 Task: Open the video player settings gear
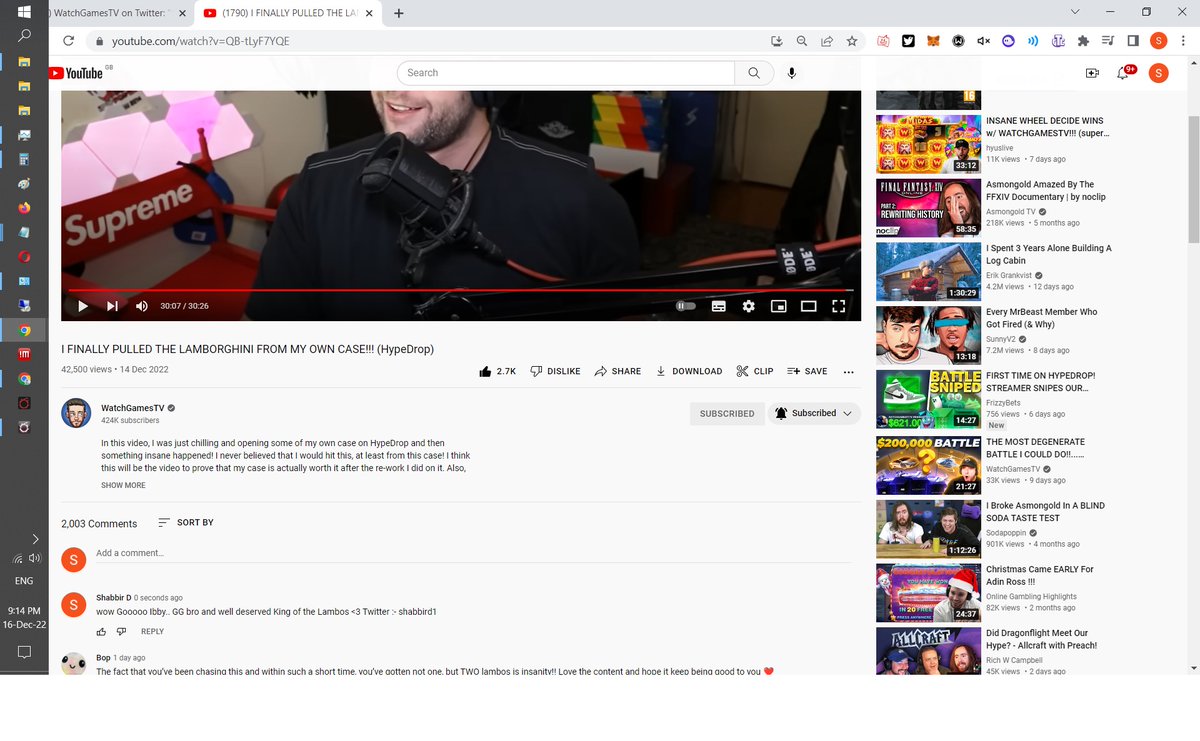click(748, 306)
